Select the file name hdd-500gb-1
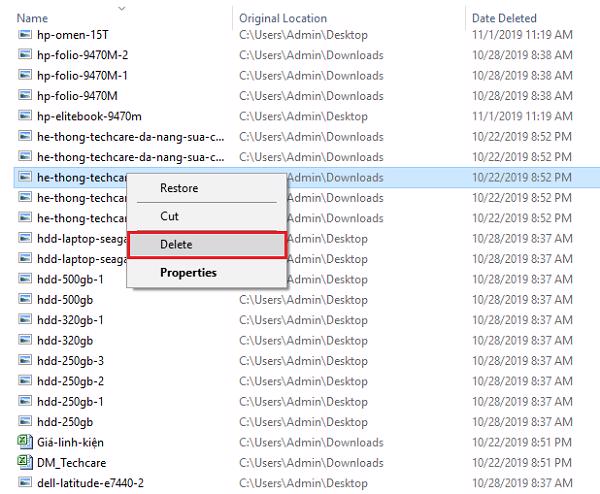Viewport: 600px width, 494px height. [x=70, y=279]
